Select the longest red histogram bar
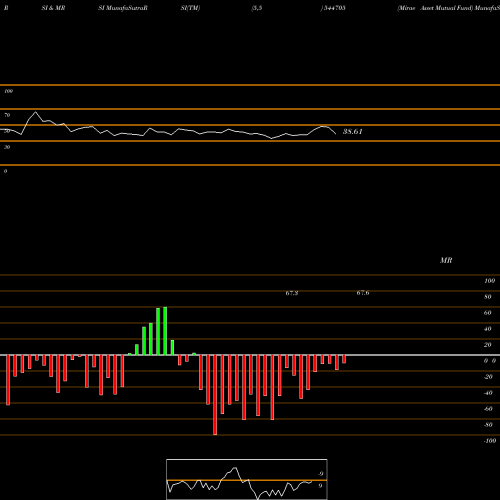Viewport: 500px width, 500px height. pyautogui.click(x=215, y=395)
